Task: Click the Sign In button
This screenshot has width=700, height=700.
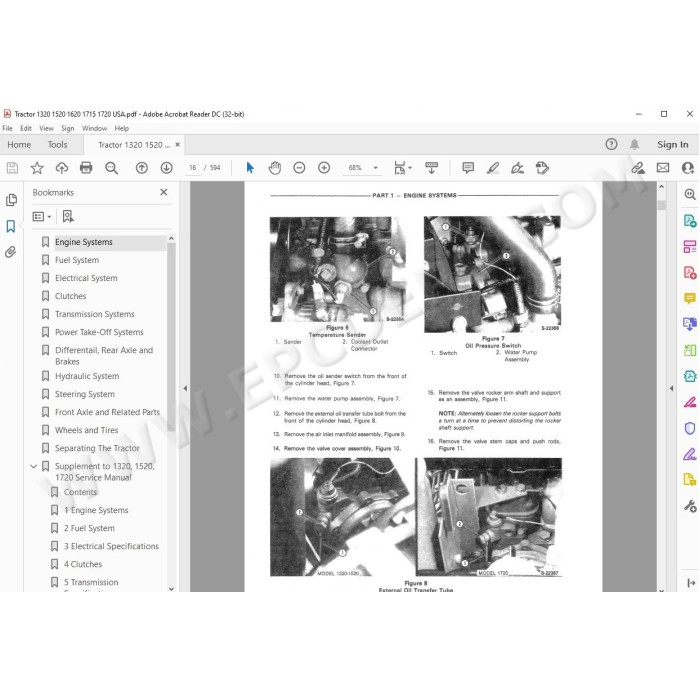Action: pos(672,145)
